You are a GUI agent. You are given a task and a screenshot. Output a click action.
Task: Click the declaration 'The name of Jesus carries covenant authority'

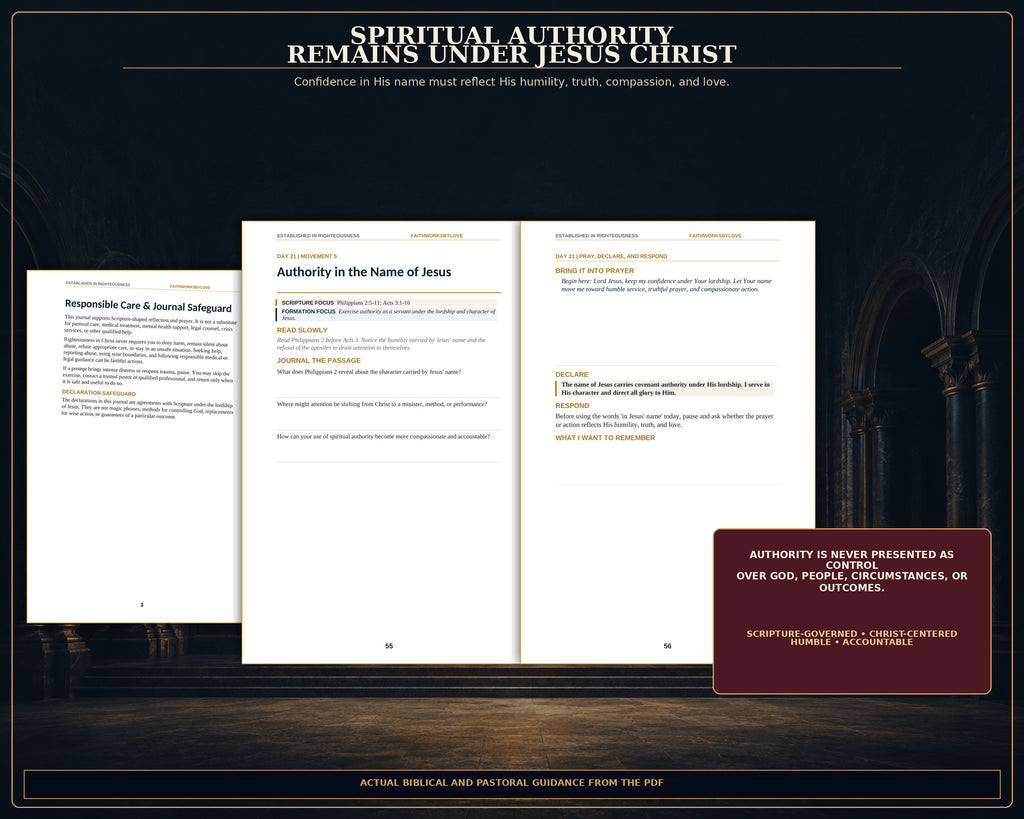[665, 389]
